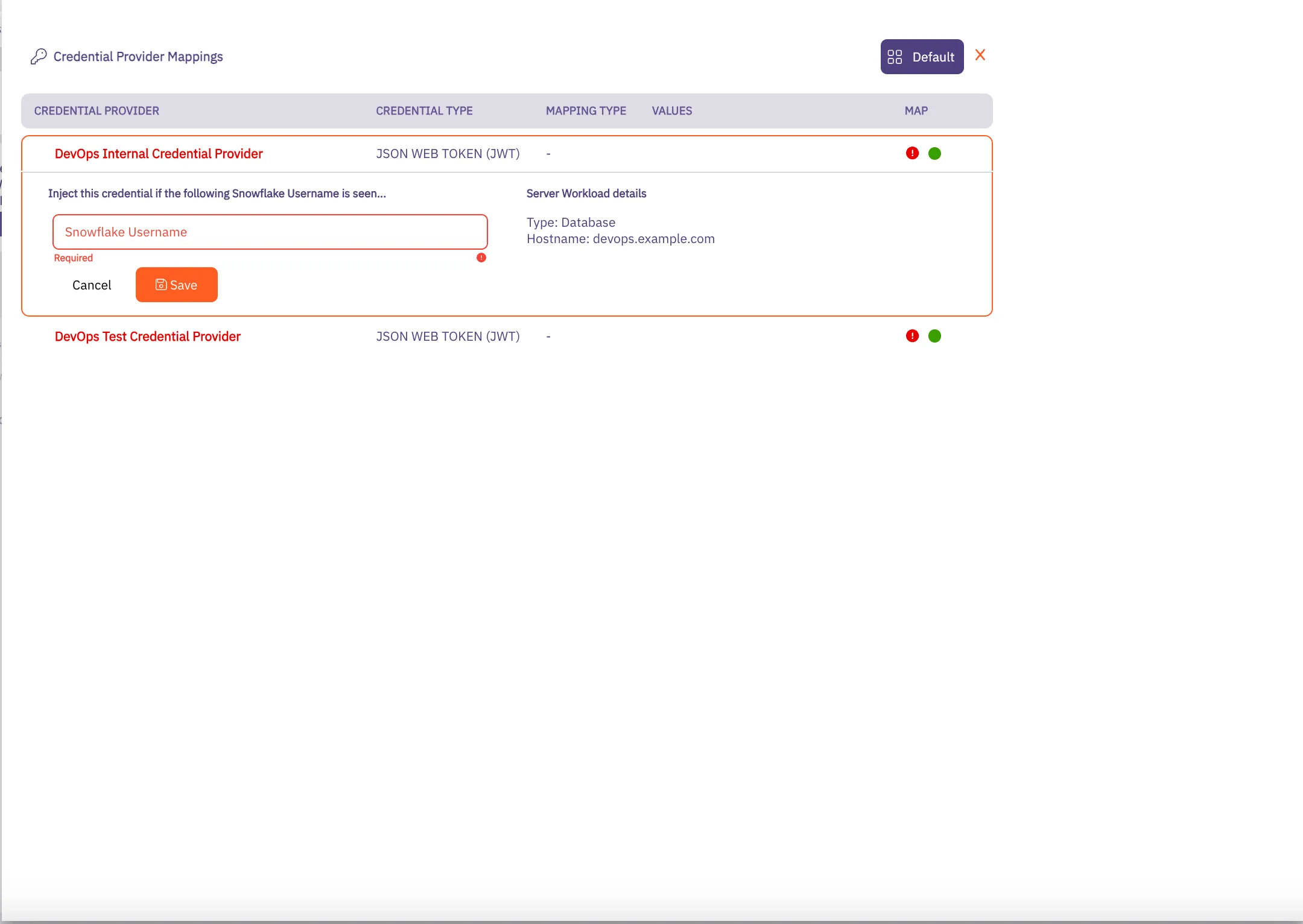The image size is (1303, 924).
Task: Click inside the Snowflake Username input field
Action: click(270, 231)
